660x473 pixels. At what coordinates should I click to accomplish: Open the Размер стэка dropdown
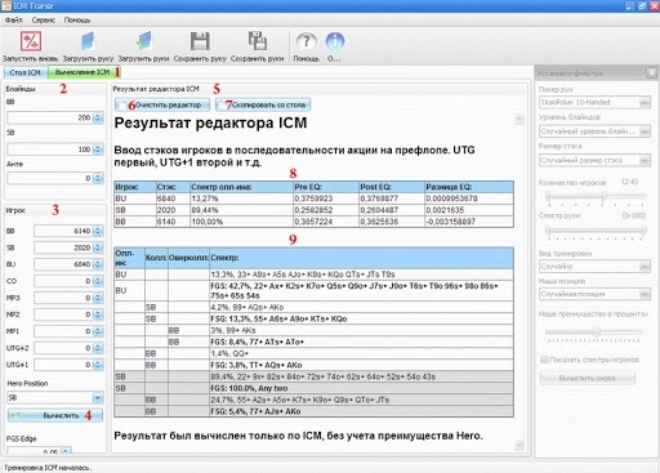(x=595, y=160)
